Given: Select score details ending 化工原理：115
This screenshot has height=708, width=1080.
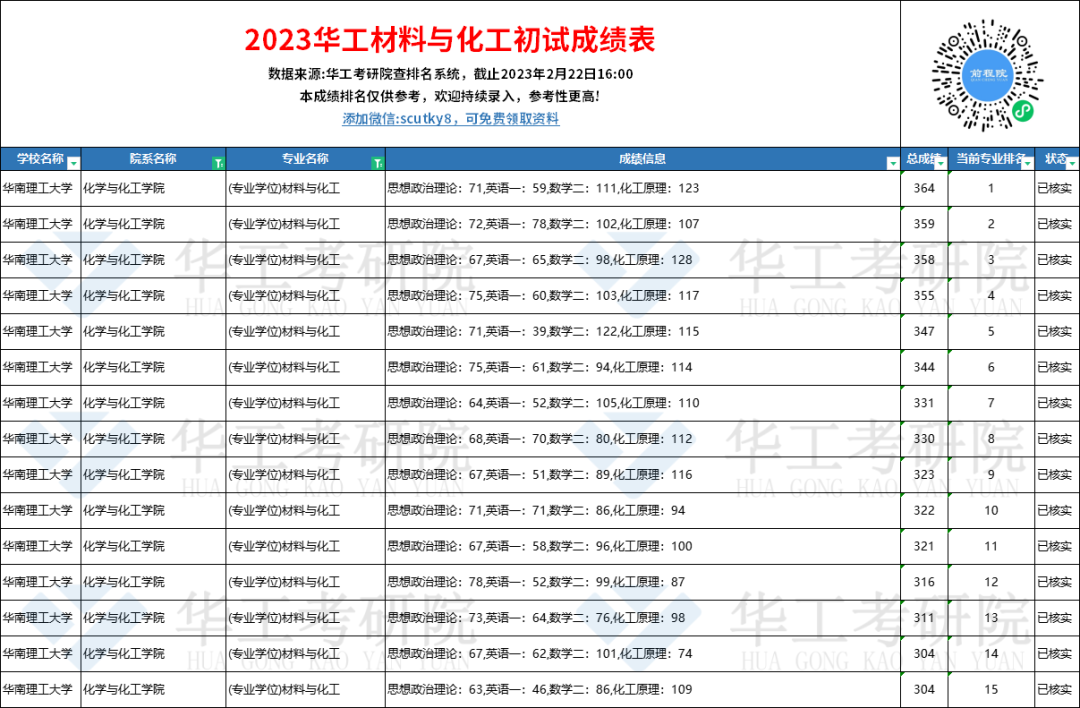Looking at the screenshot, I should click(643, 331).
